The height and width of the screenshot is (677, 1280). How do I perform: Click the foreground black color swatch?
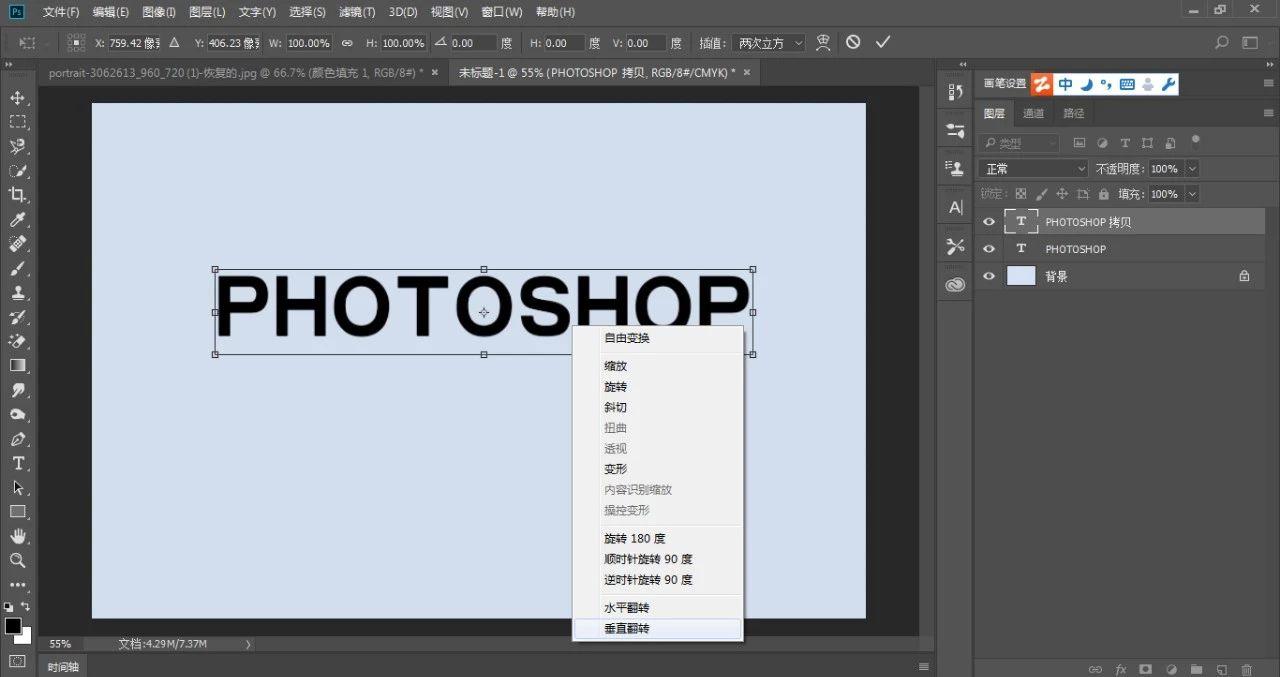pos(13,626)
